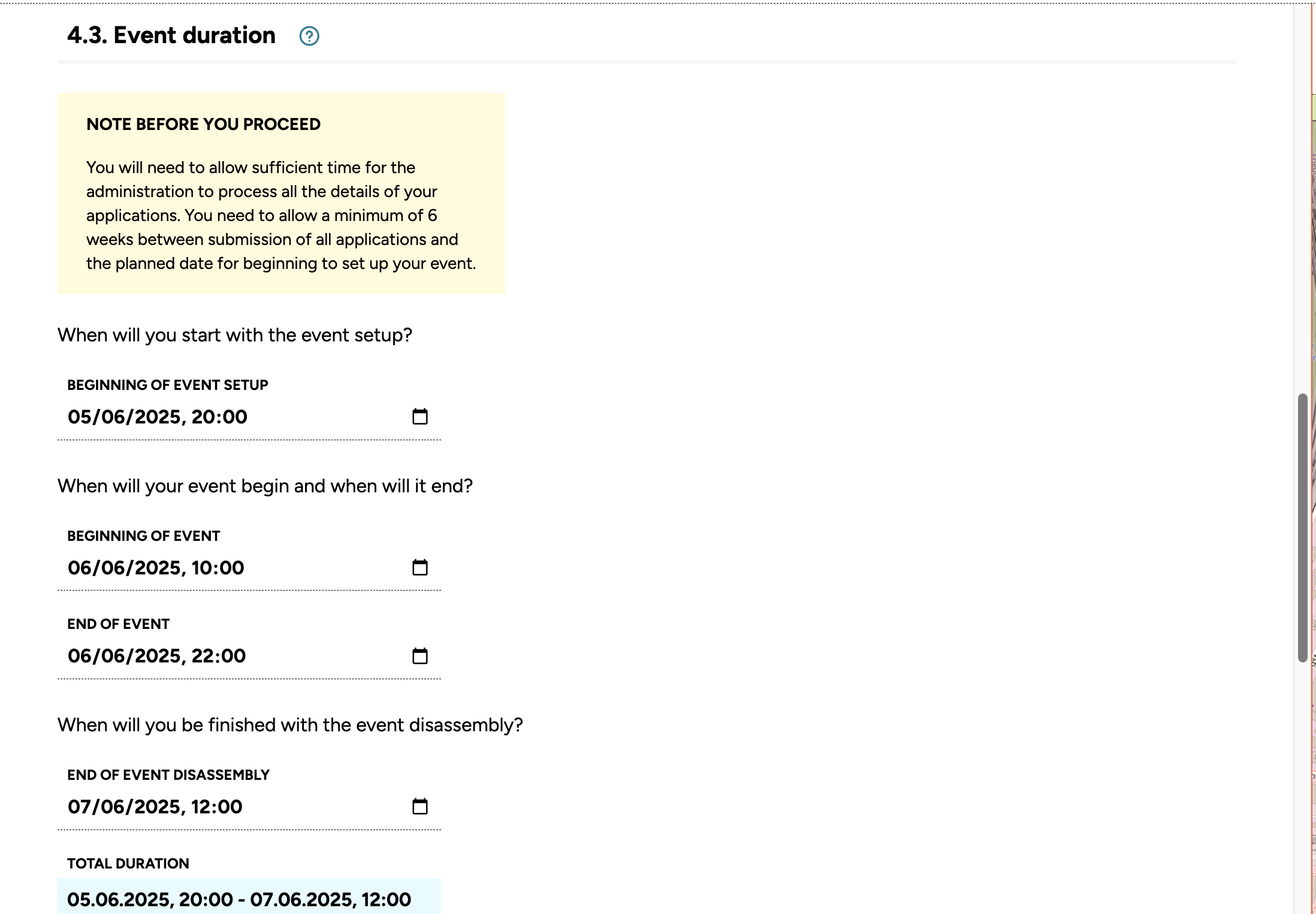Click the question about event disassembly finish
Image resolution: width=1316 pixels, height=914 pixels.
point(290,725)
